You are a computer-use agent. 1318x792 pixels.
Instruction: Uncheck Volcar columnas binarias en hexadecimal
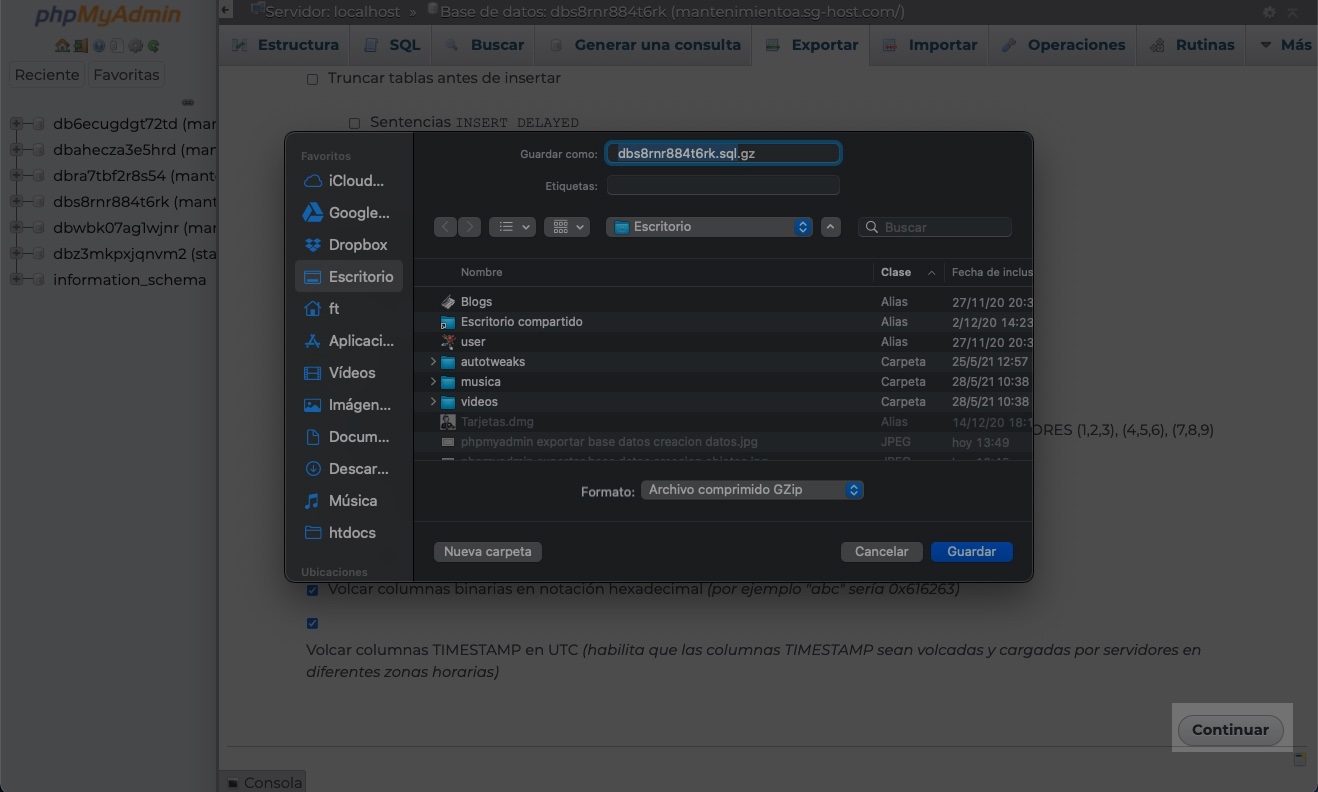(x=312, y=590)
